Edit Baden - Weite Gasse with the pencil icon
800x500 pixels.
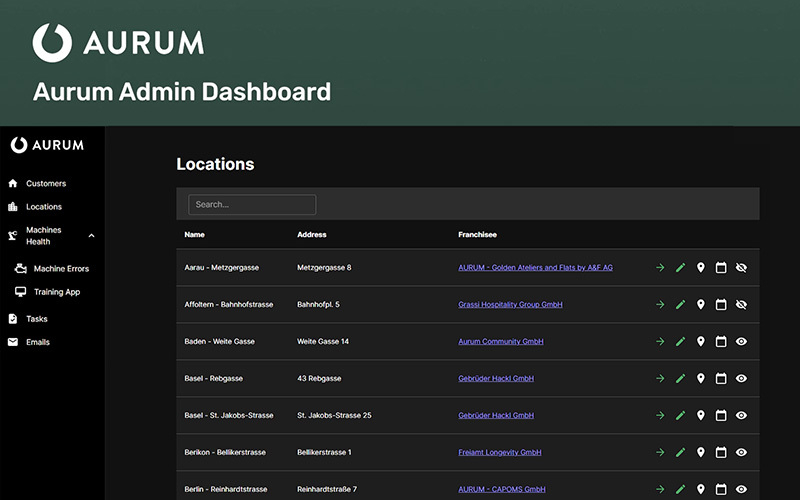tap(680, 341)
